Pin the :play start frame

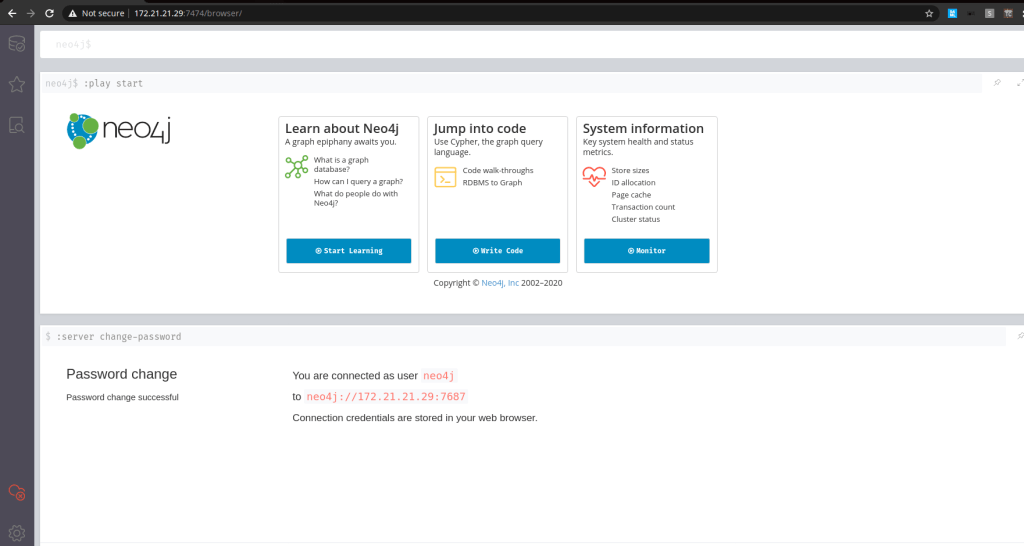[x=997, y=83]
